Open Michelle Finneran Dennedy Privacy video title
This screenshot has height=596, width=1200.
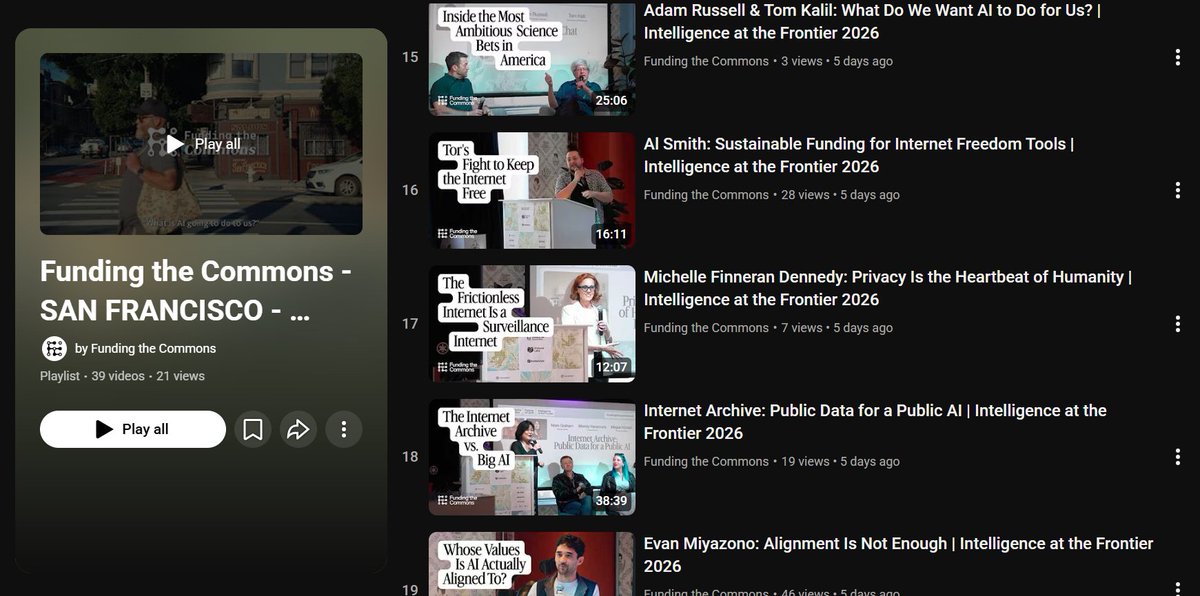[888, 288]
